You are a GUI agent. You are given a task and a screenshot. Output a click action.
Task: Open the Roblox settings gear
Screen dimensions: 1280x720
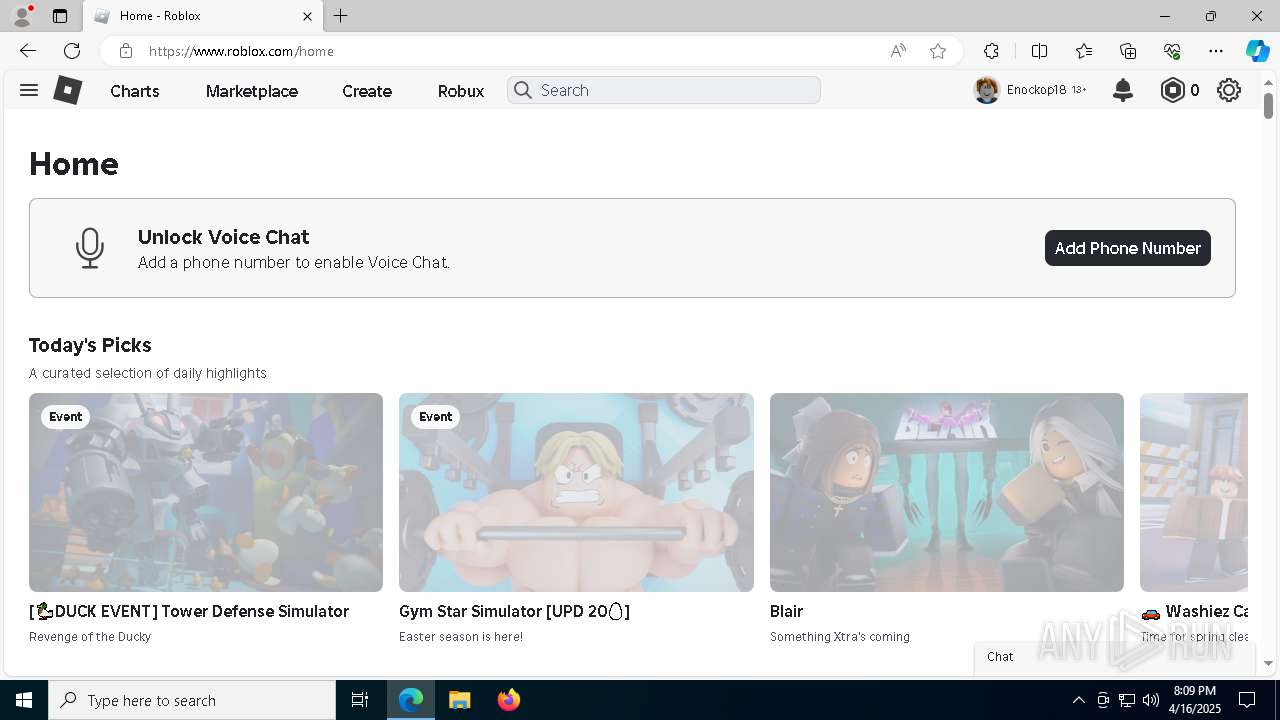tap(1229, 90)
